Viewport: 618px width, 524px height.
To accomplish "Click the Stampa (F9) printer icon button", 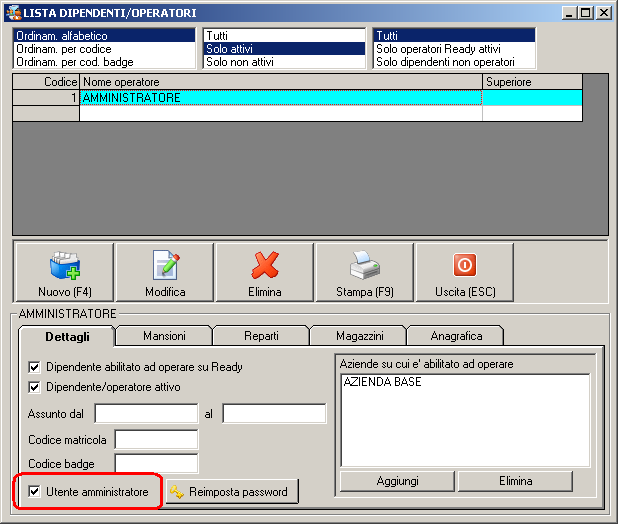I will (x=365, y=273).
